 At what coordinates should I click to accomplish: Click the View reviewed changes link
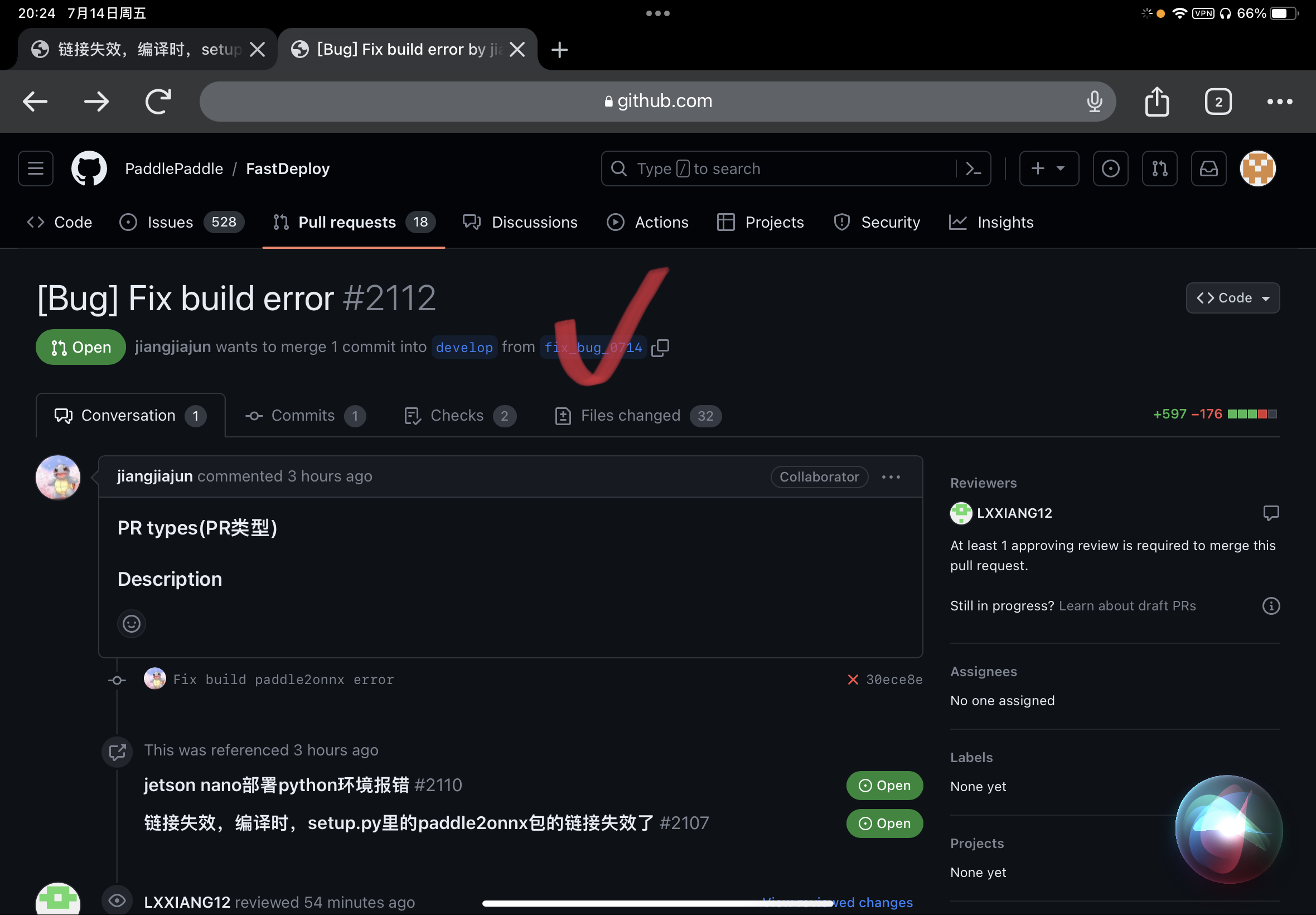coord(837,902)
